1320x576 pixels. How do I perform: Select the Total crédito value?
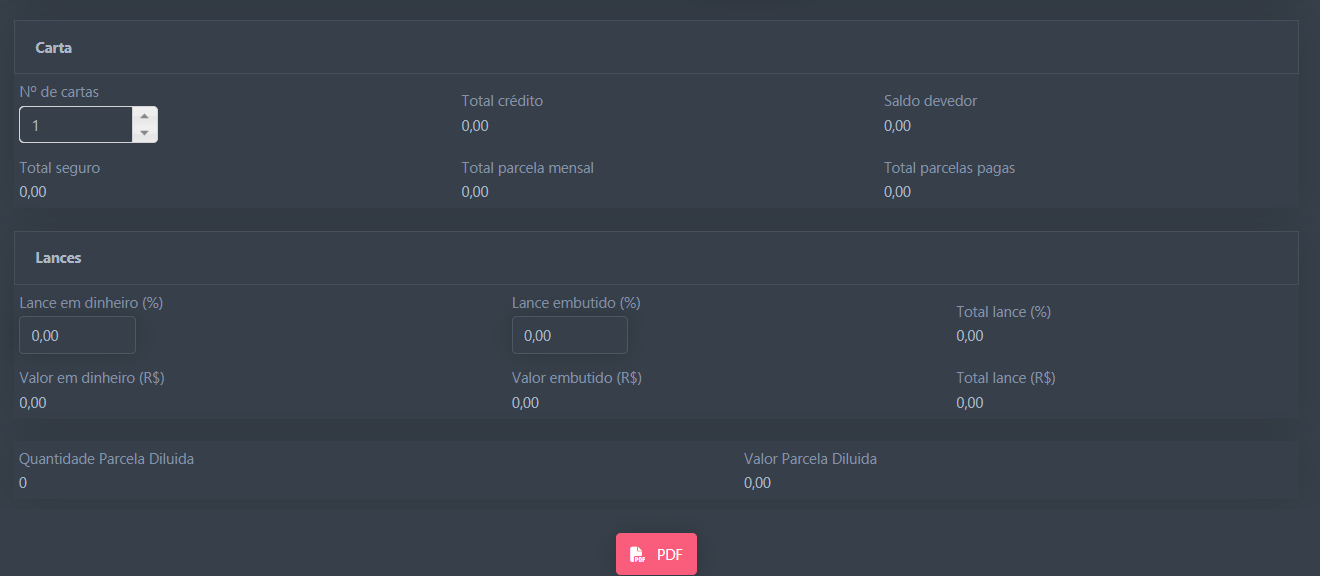(475, 126)
